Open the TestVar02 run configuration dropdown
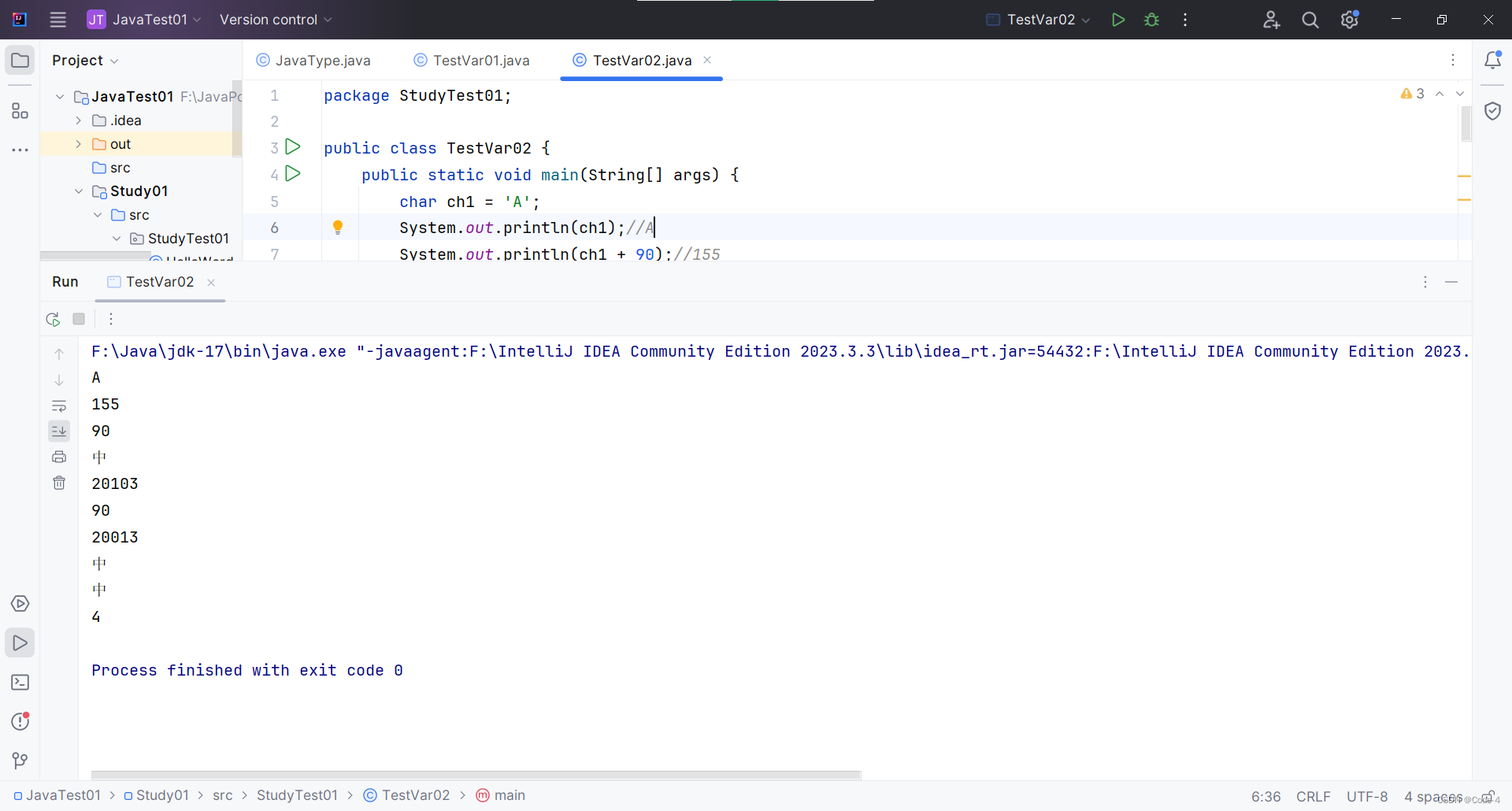Screen dimensions: 1512x811 1039,20
